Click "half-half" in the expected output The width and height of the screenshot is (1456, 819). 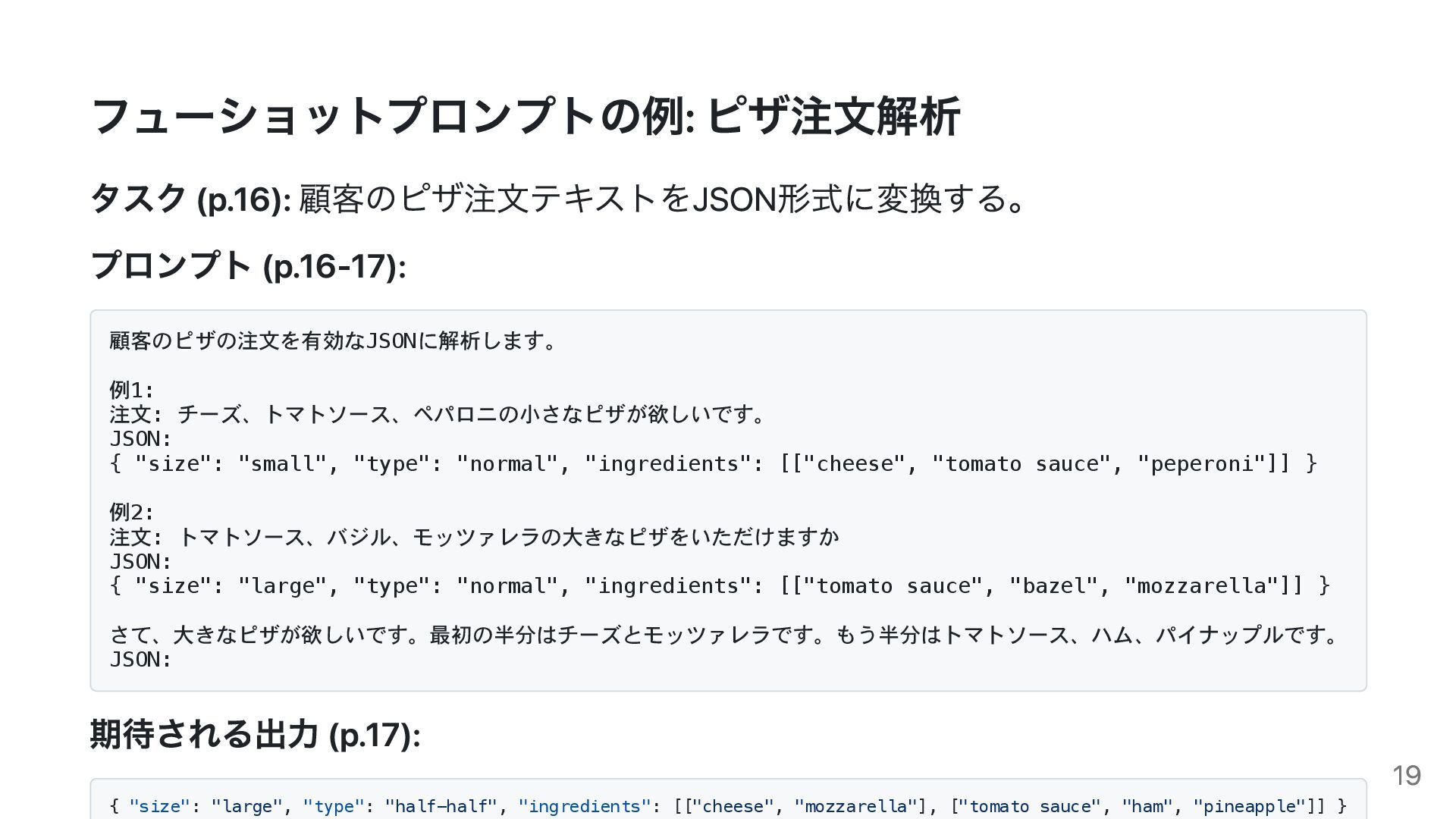[440, 806]
